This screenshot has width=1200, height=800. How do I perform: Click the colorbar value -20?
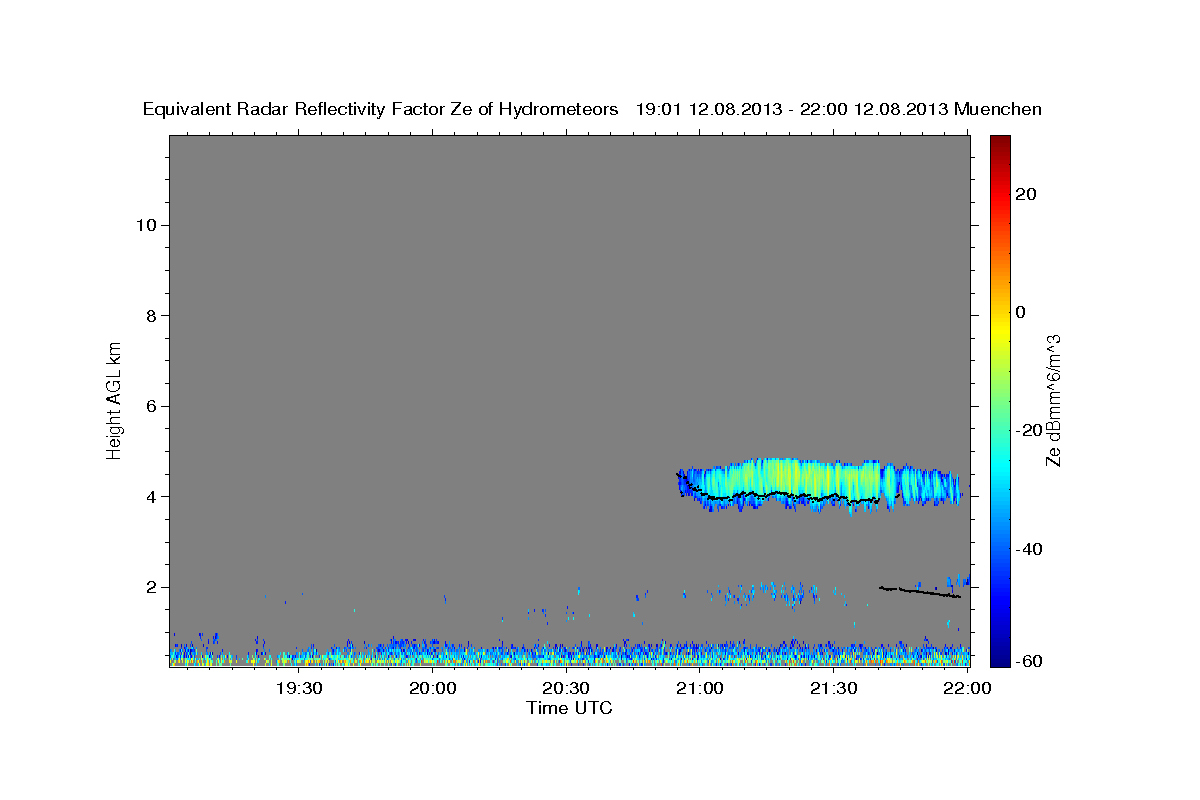tap(1027, 430)
